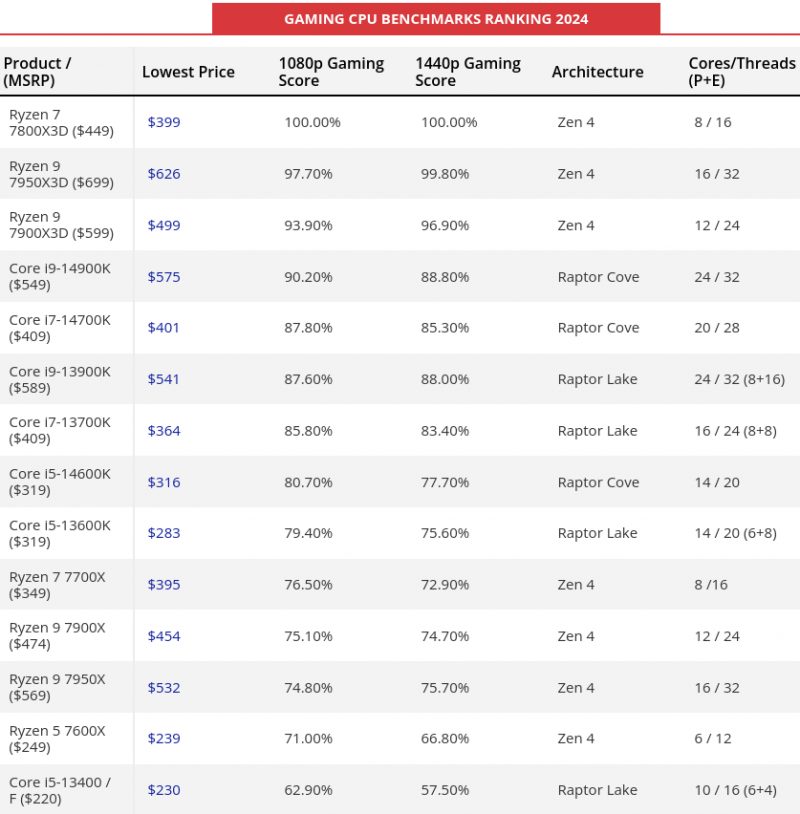Open the $230 Core i5-13400 price link
The image size is (800, 814).
164,790
